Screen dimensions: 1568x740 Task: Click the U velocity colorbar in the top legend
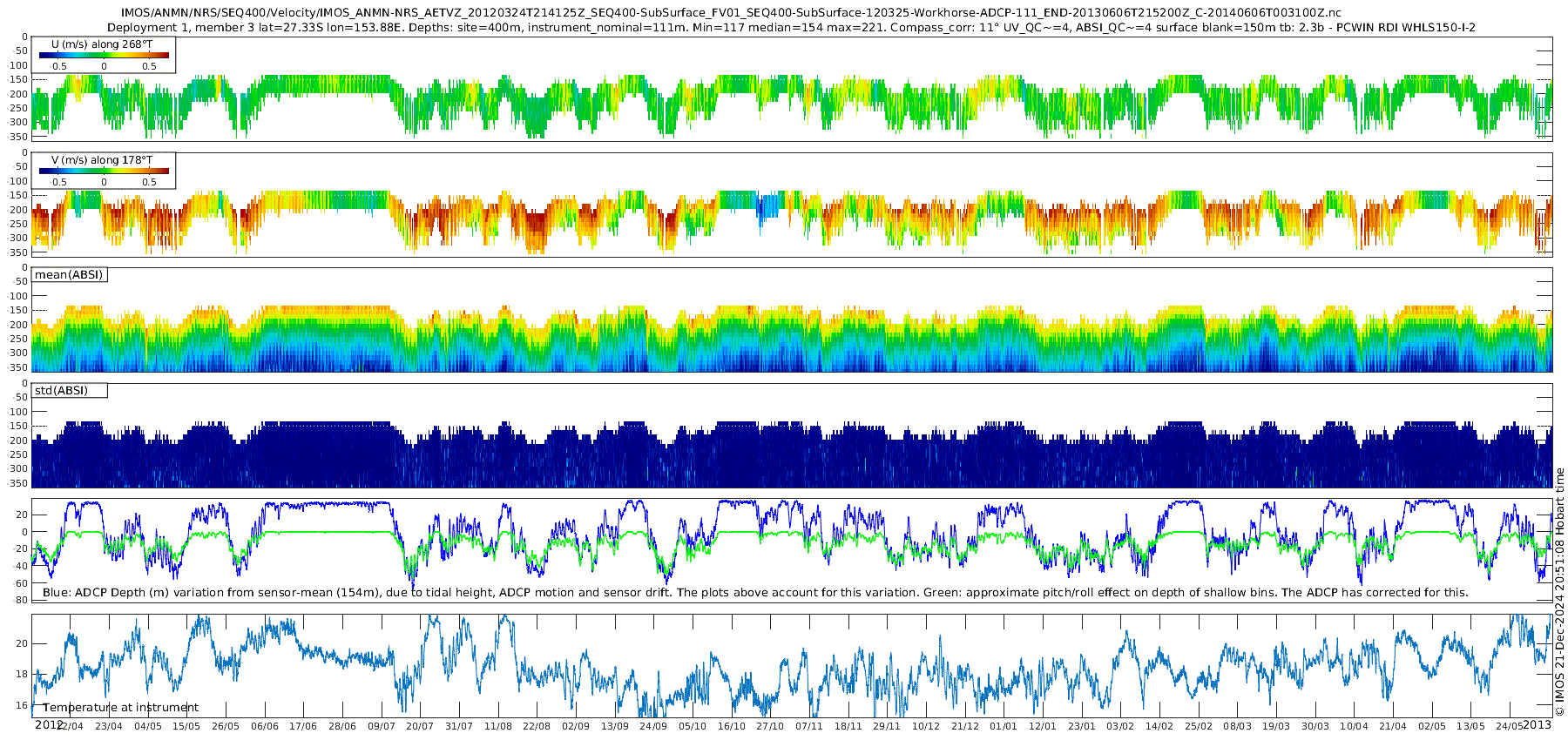tap(104, 55)
